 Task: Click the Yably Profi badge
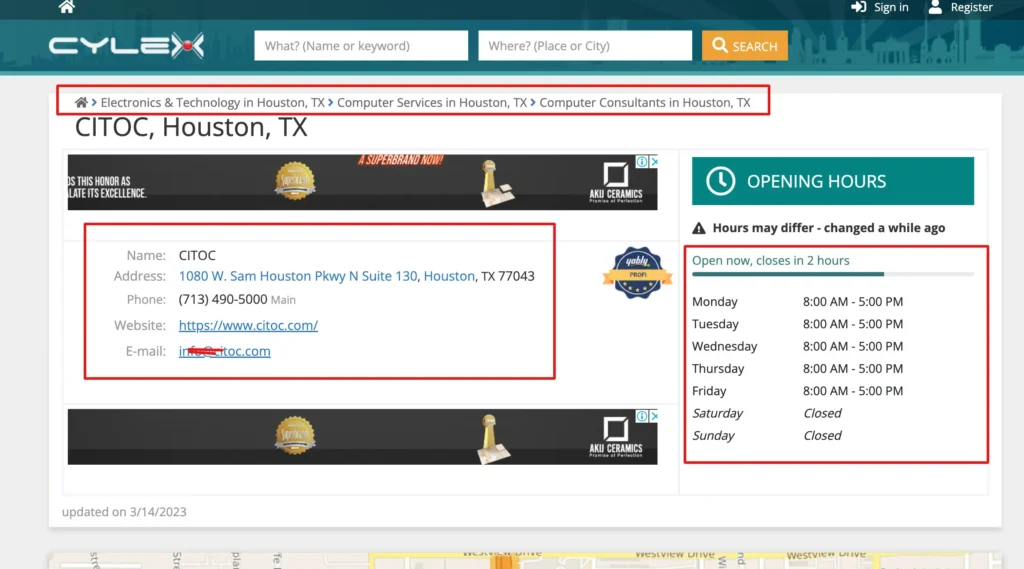tap(637, 273)
